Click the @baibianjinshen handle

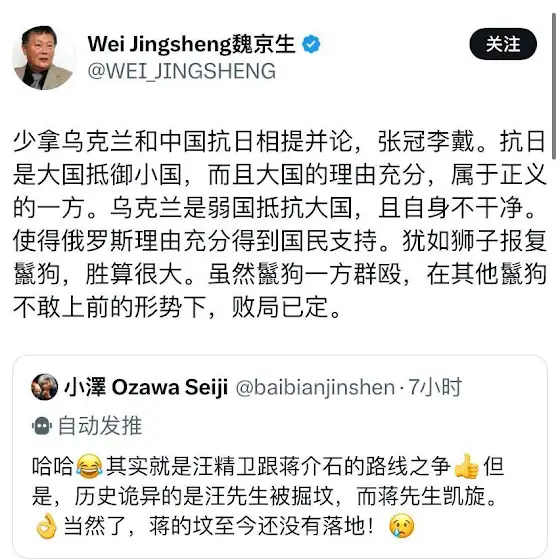click(x=315, y=387)
